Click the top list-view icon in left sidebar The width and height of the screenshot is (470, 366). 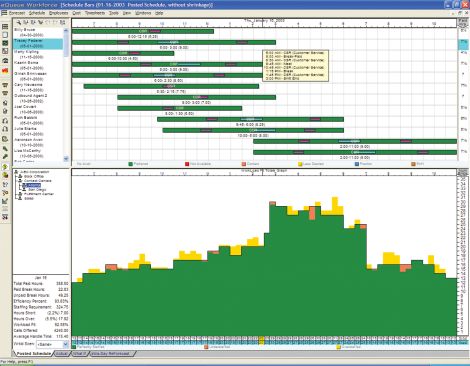pyautogui.click(x=5, y=26)
